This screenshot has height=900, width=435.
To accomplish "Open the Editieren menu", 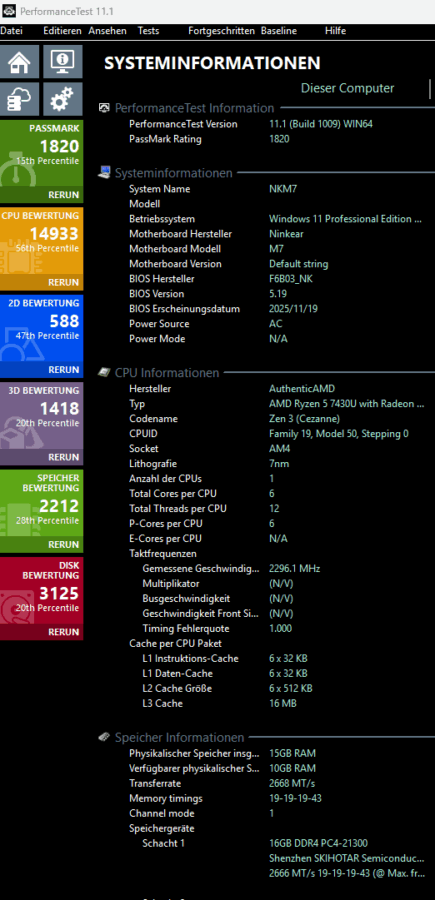I will click(x=62, y=31).
